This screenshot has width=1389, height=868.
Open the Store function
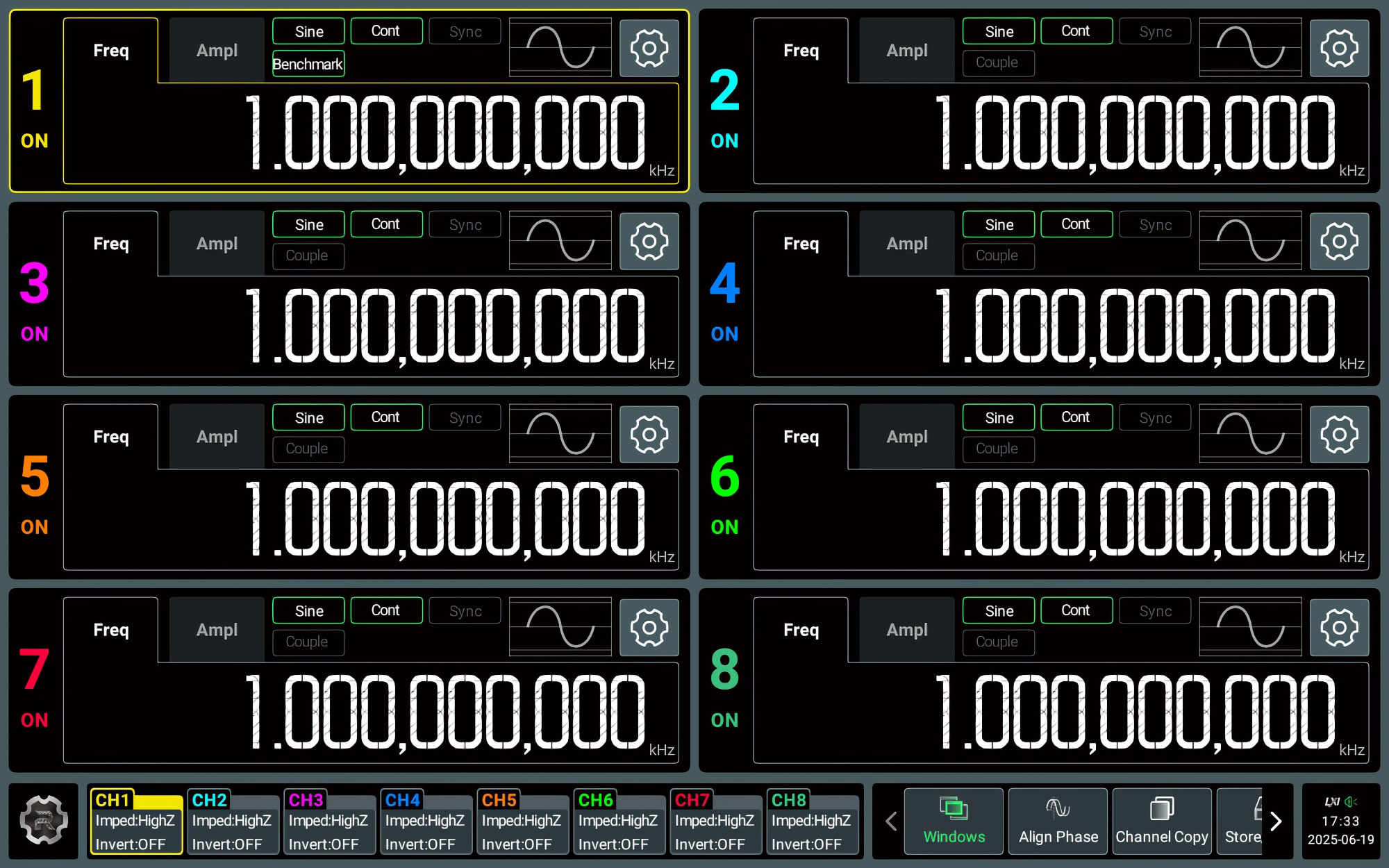1240,821
